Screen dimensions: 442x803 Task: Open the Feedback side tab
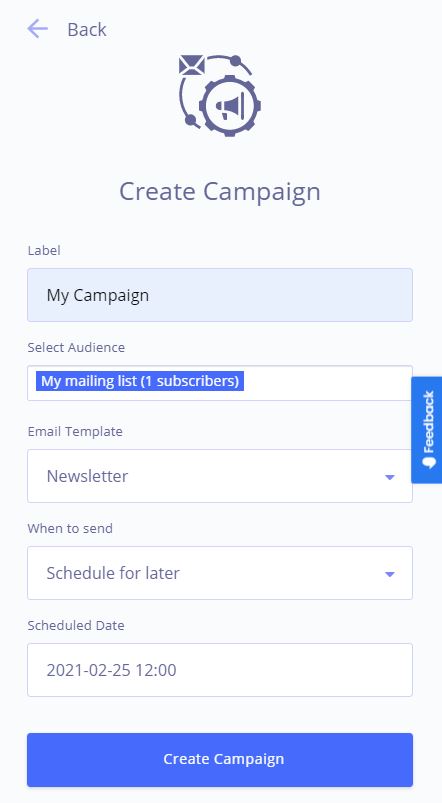point(427,430)
